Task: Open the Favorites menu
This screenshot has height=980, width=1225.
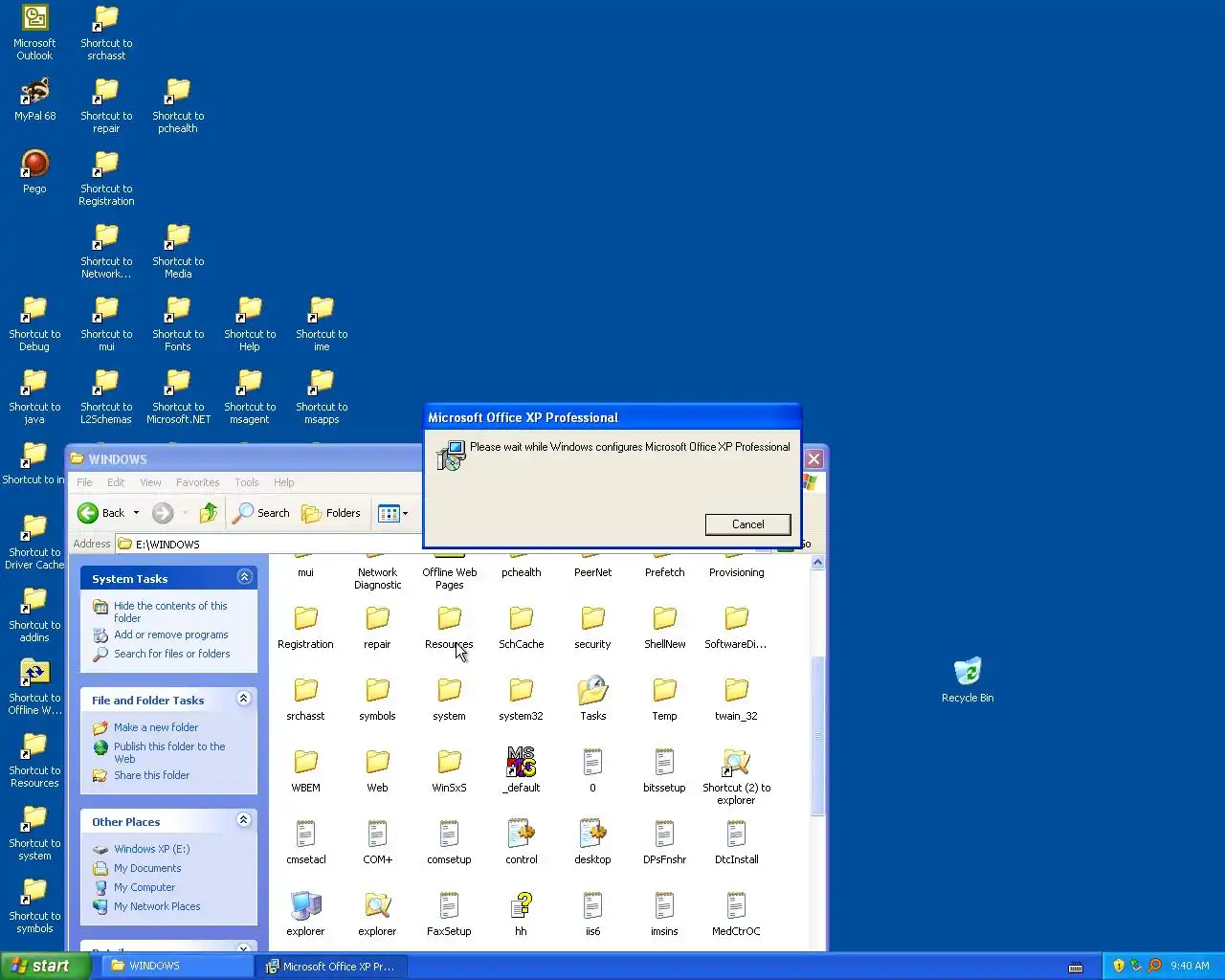Action: point(197,482)
